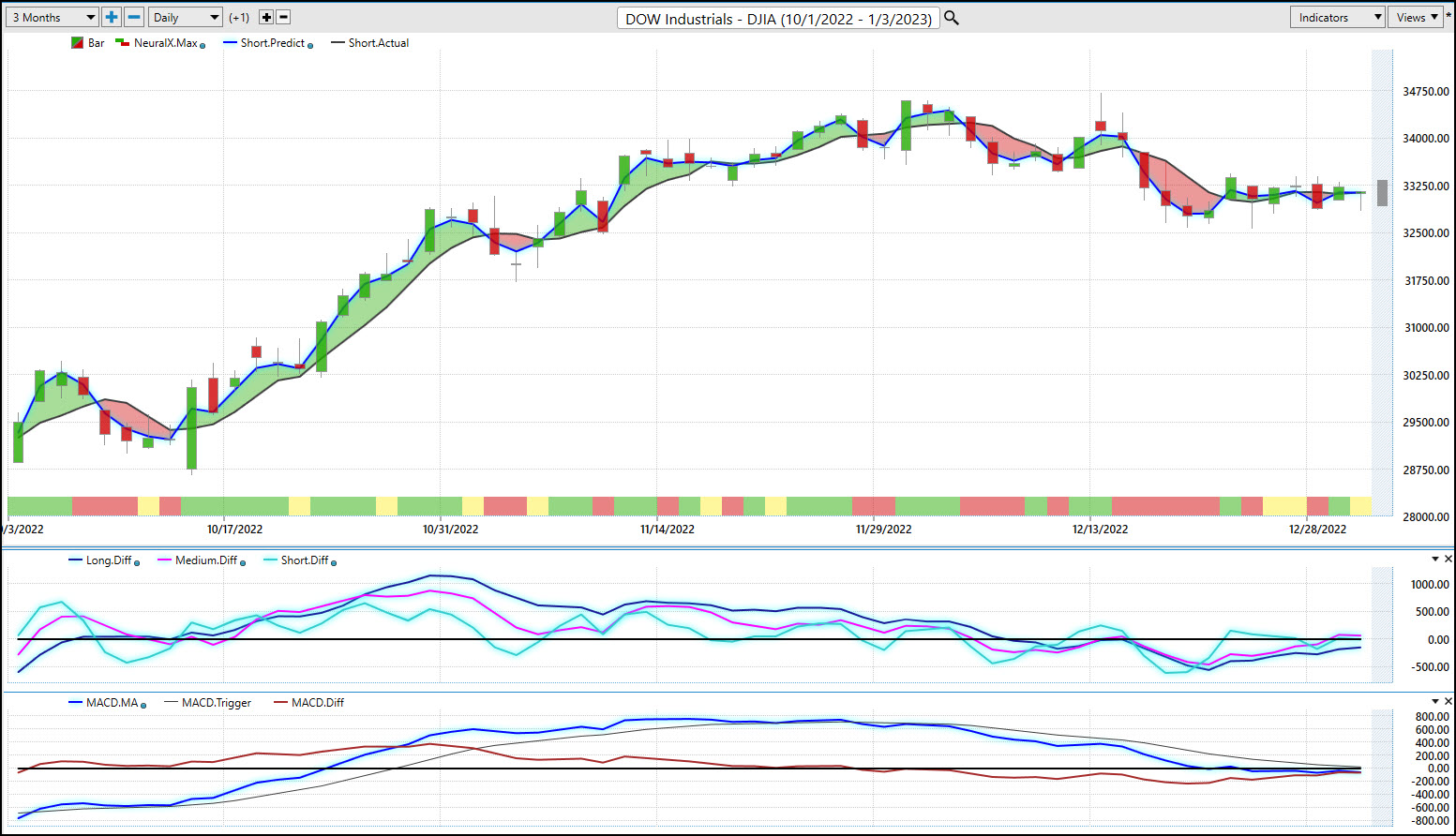
Task: Click the cyan Short.Diff line swatch
Action: pyautogui.click(x=271, y=560)
